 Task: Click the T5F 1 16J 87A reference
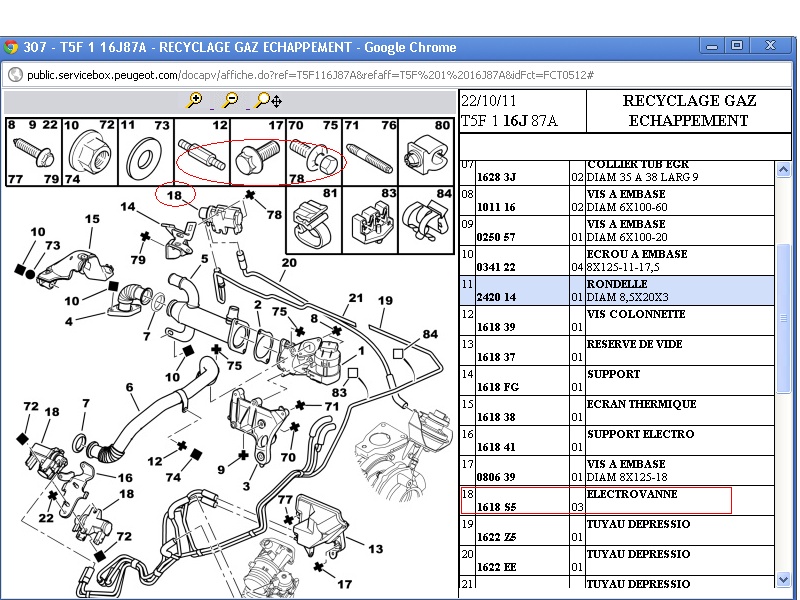[x=509, y=121]
